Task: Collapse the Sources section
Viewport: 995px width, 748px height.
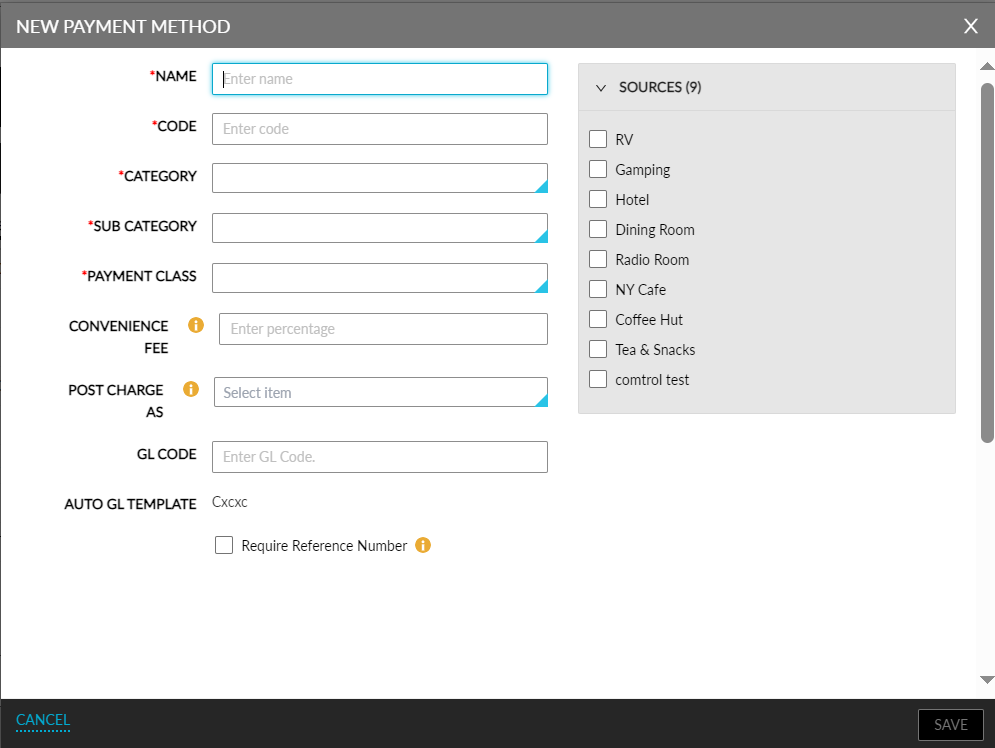Action: click(x=600, y=87)
